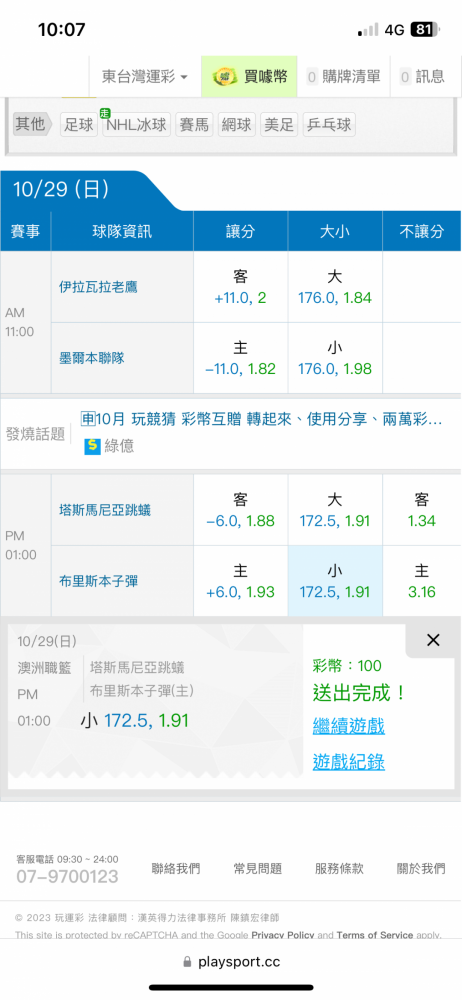Tap the playsport.cc address bar

click(231, 962)
